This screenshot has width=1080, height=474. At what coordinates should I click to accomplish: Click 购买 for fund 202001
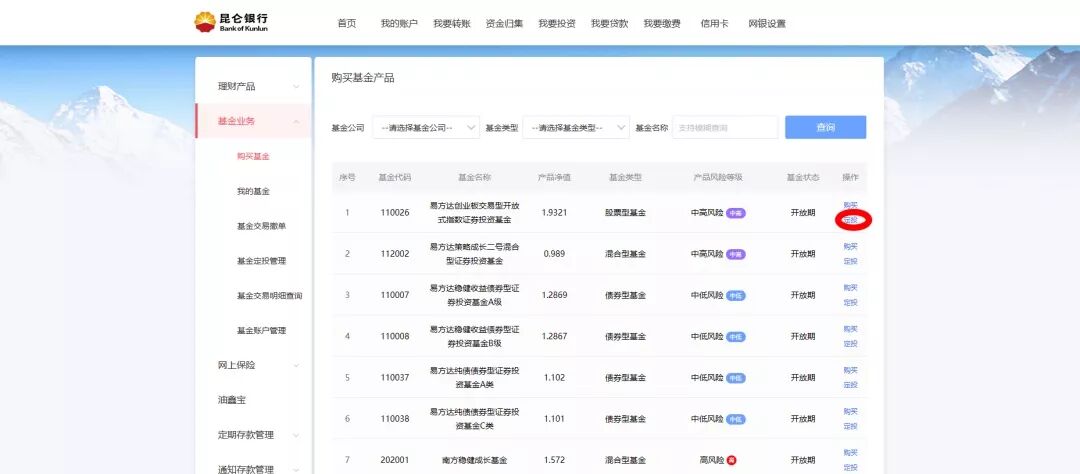tap(851, 453)
